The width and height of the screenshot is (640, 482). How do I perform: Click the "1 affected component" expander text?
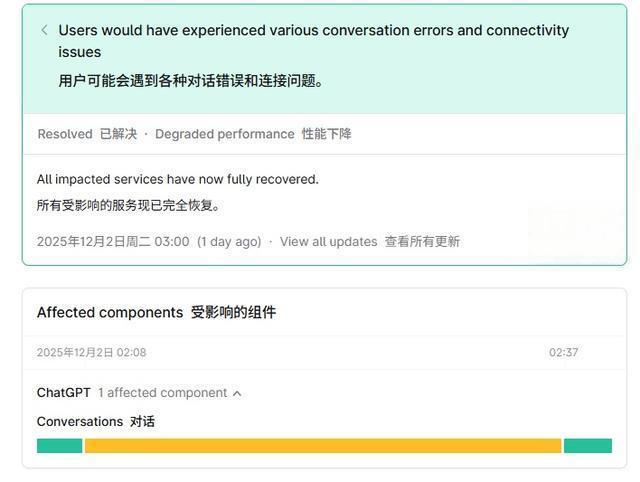(162, 393)
